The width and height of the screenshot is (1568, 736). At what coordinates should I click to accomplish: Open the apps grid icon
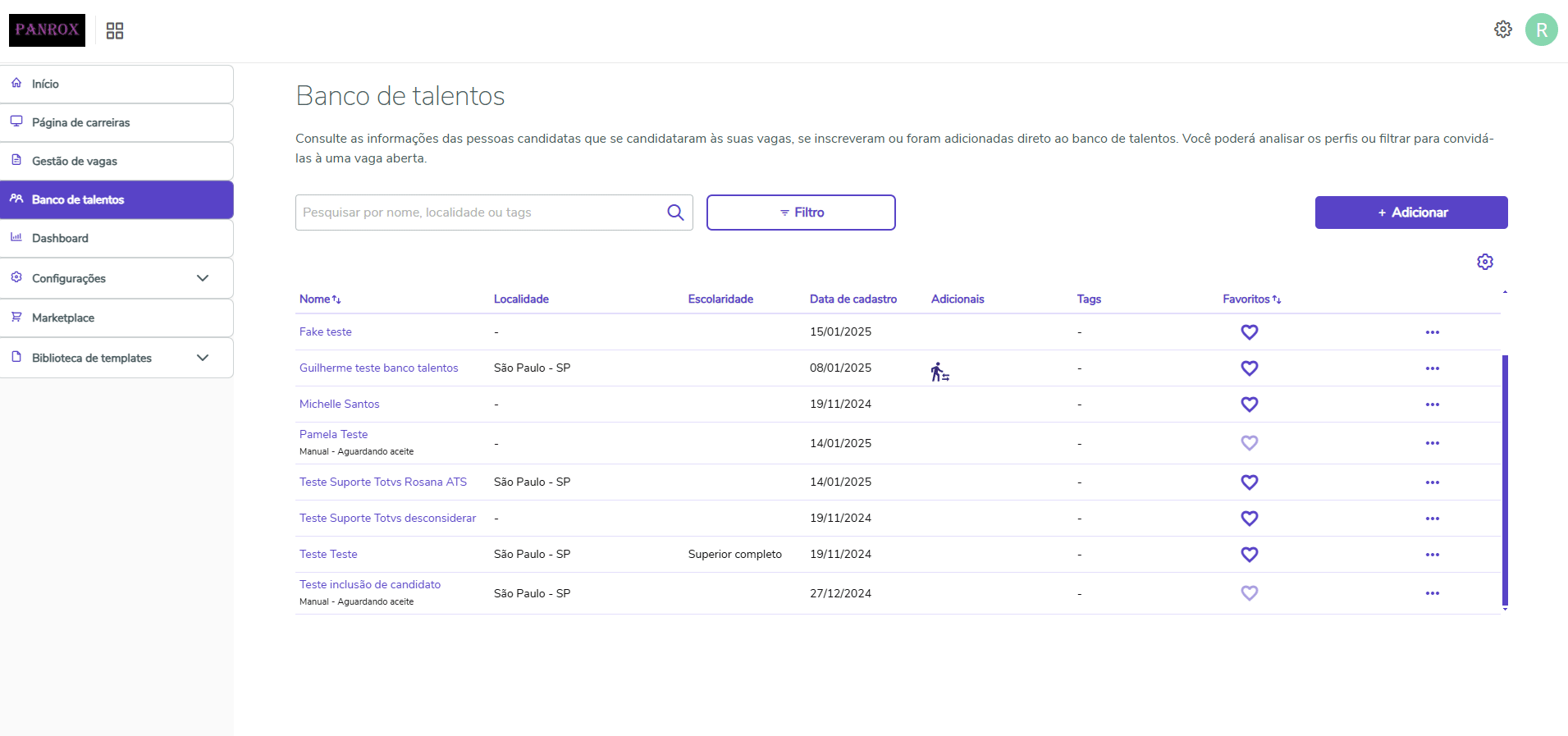115,30
